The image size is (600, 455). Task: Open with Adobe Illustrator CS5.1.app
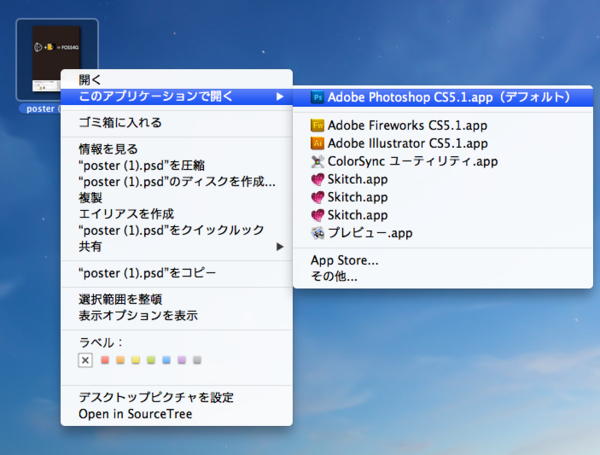click(443, 143)
